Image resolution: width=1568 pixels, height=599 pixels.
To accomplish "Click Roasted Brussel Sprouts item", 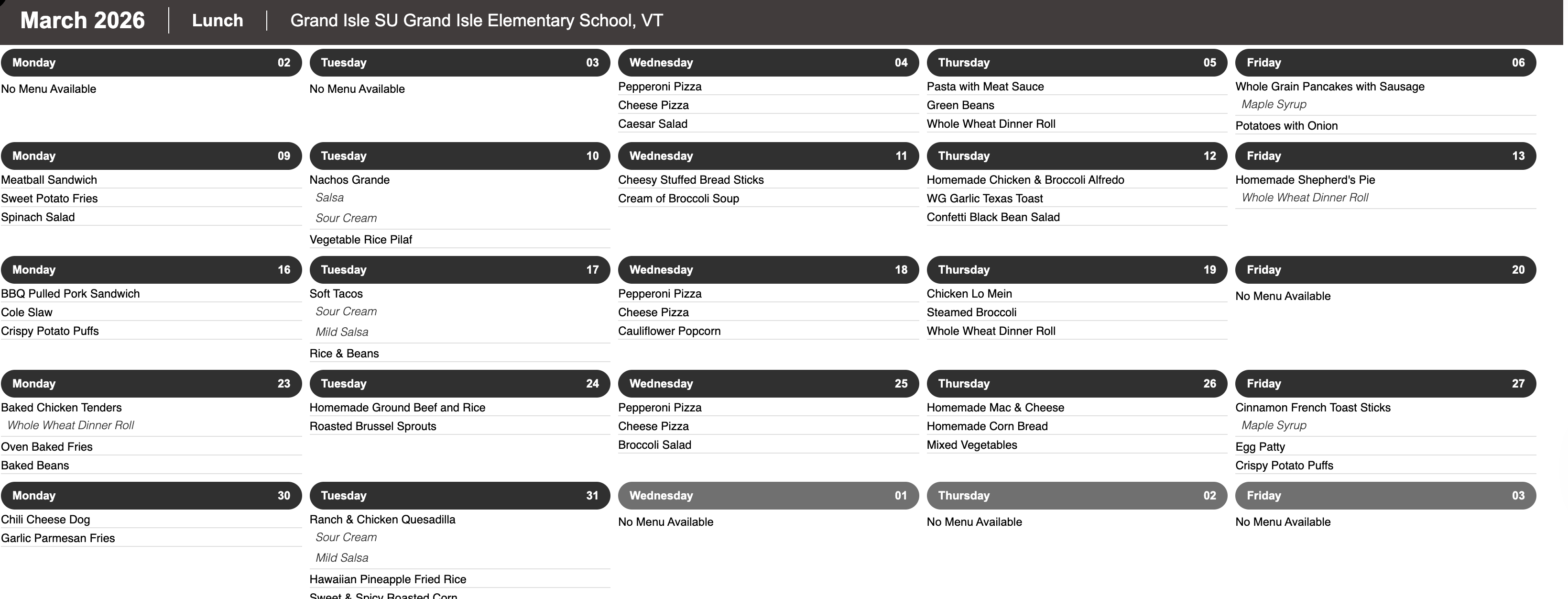I will (372, 427).
